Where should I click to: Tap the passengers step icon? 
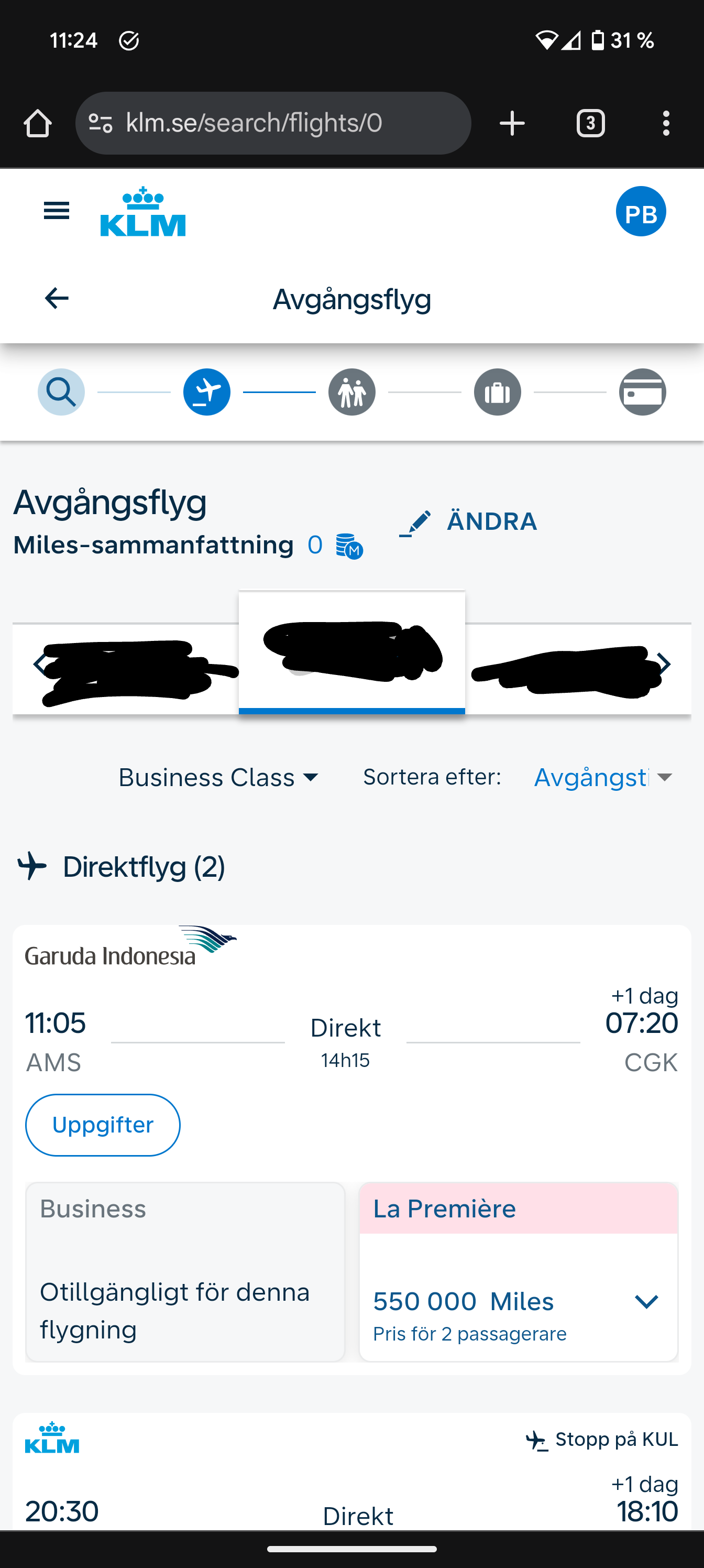(351, 392)
